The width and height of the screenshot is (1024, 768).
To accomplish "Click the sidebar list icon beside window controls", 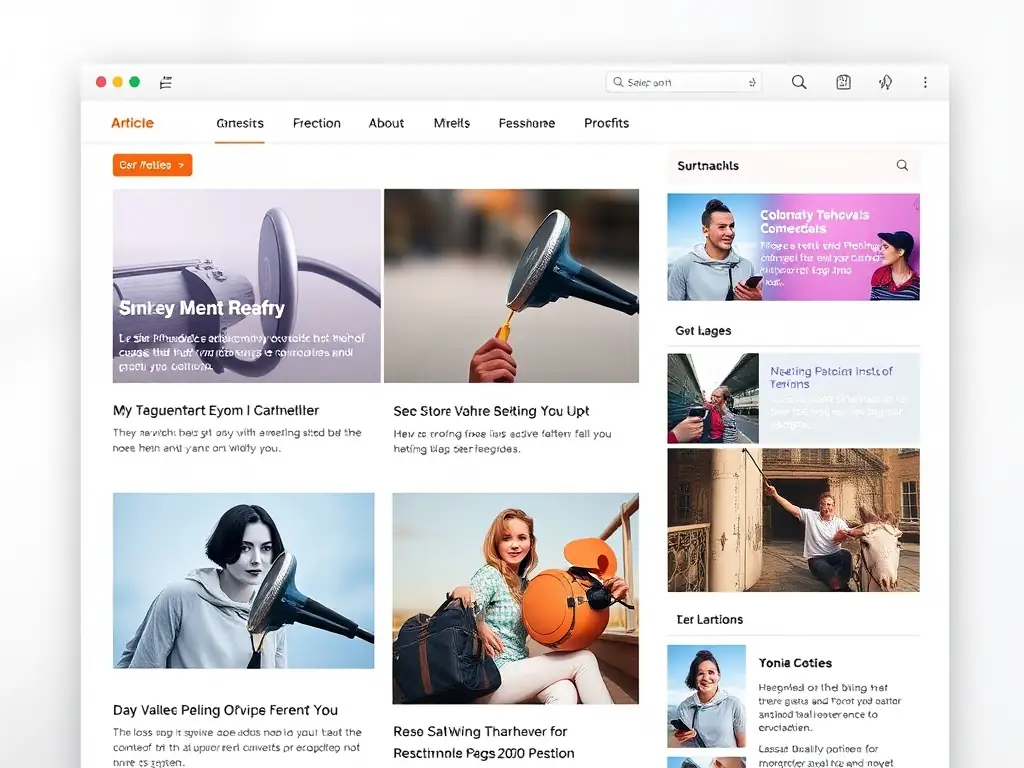I will click(166, 82).
